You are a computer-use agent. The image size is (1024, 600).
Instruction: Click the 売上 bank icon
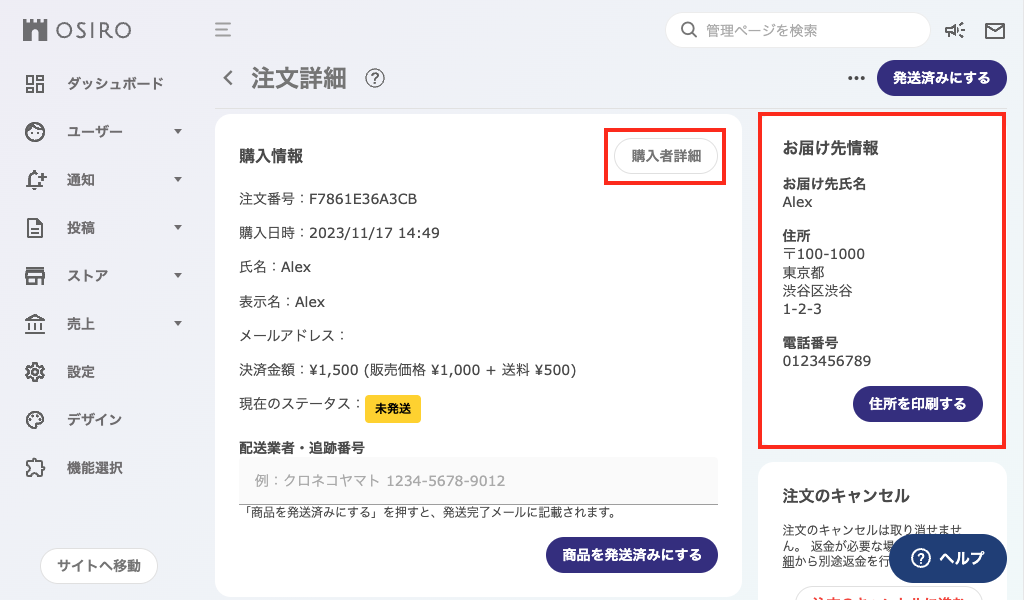click(x=35, y=324)
